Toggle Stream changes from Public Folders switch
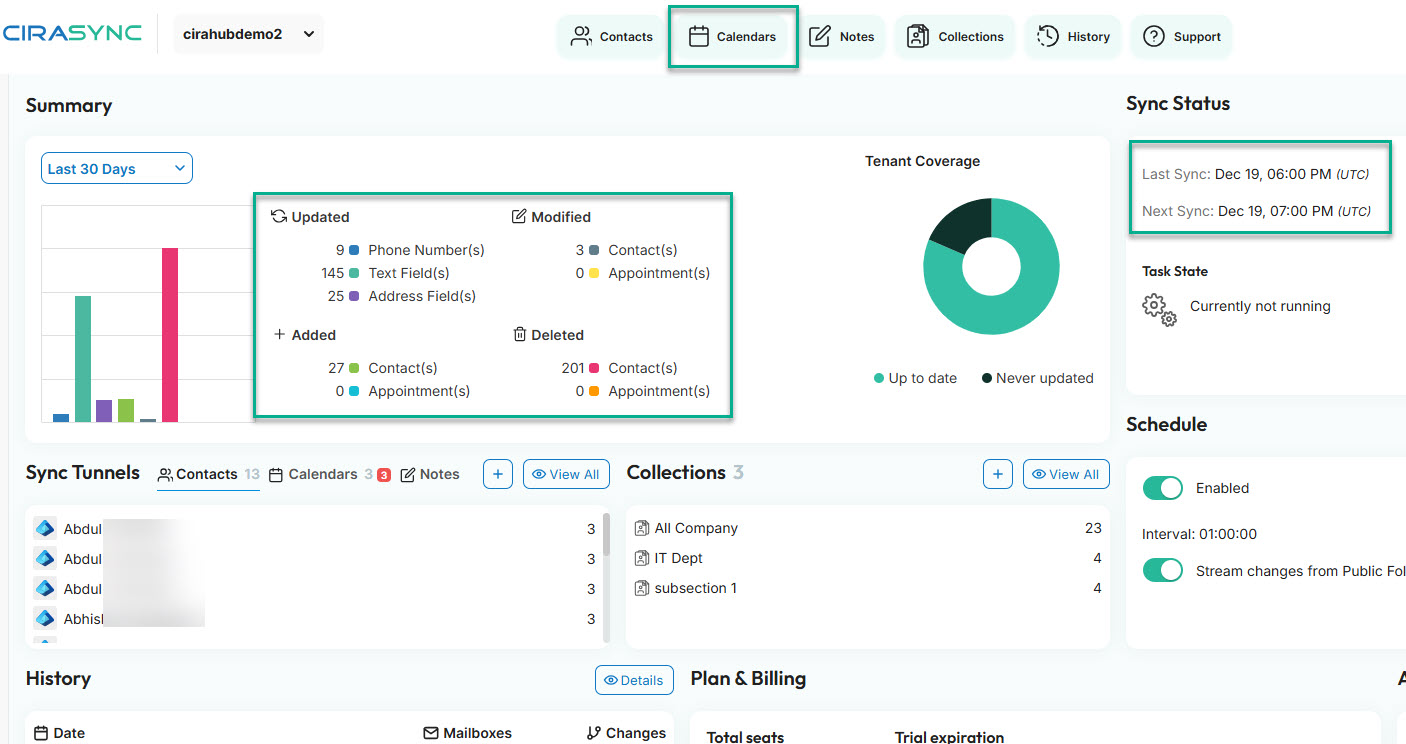 (x=1163, y=571)
